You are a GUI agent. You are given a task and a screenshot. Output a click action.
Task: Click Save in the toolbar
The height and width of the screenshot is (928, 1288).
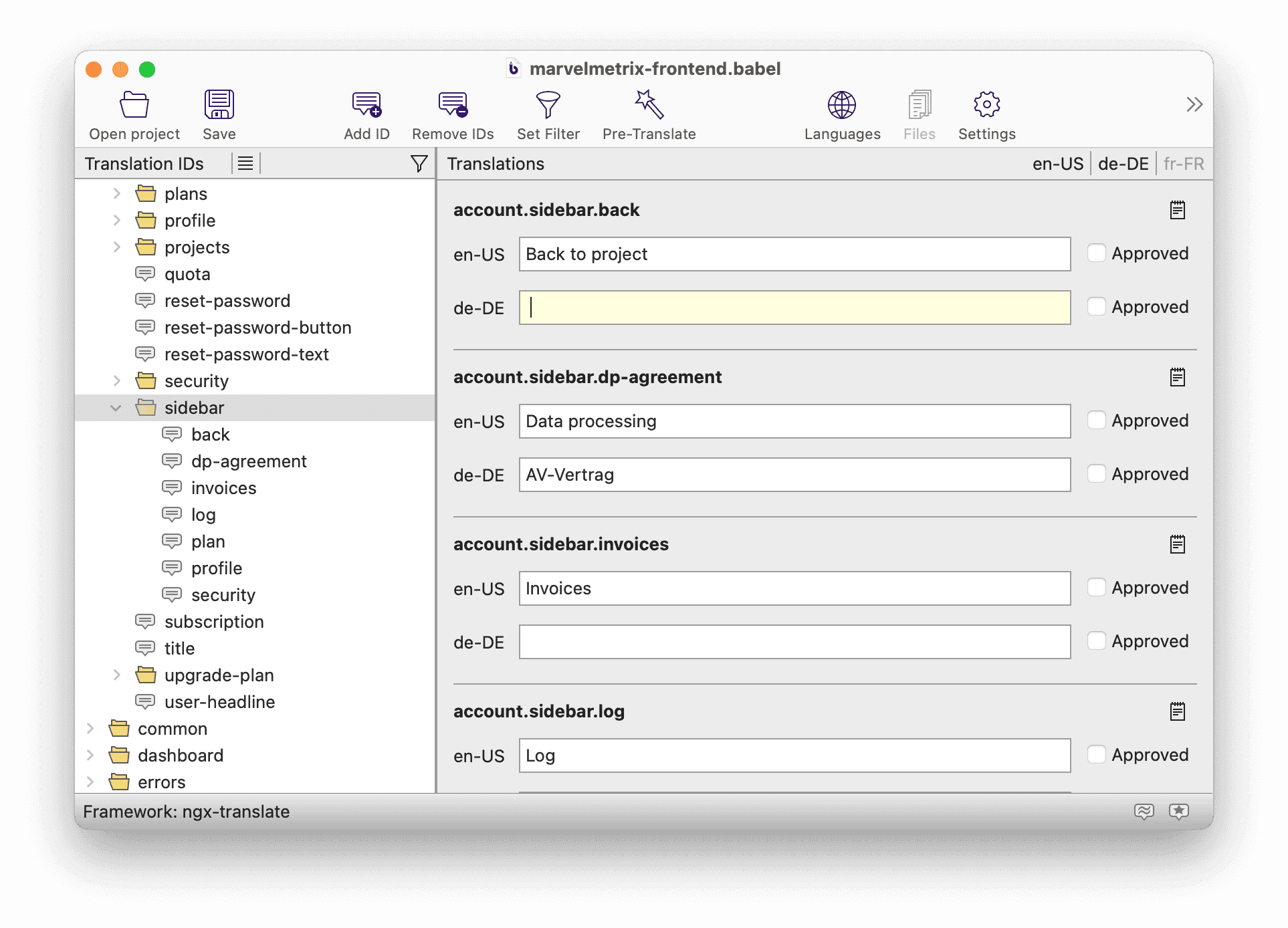[x=218, y=112]
